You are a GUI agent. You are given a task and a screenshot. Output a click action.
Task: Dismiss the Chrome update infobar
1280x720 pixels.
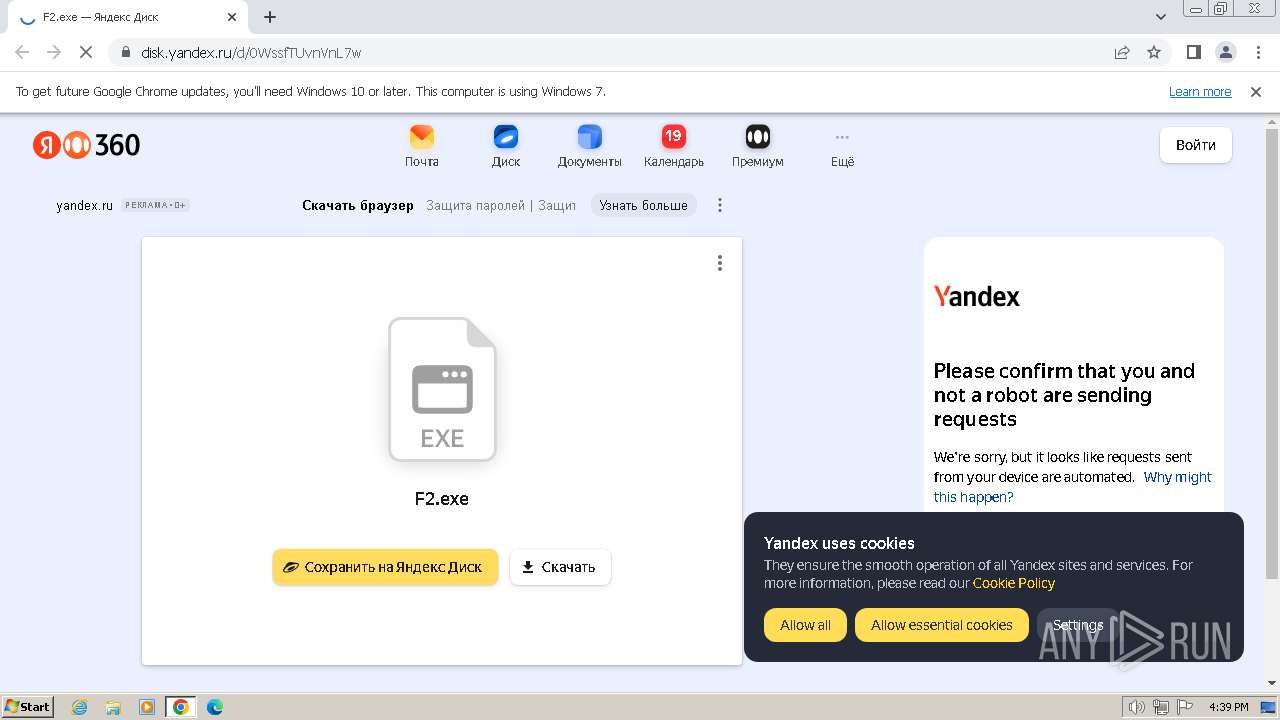[x=1256, y=92]
